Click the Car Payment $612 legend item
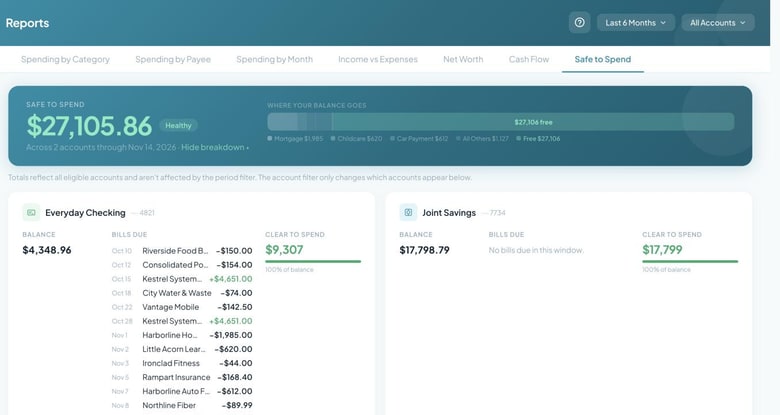780x415 pixels. pyautogui.click(x=419, y=139)
